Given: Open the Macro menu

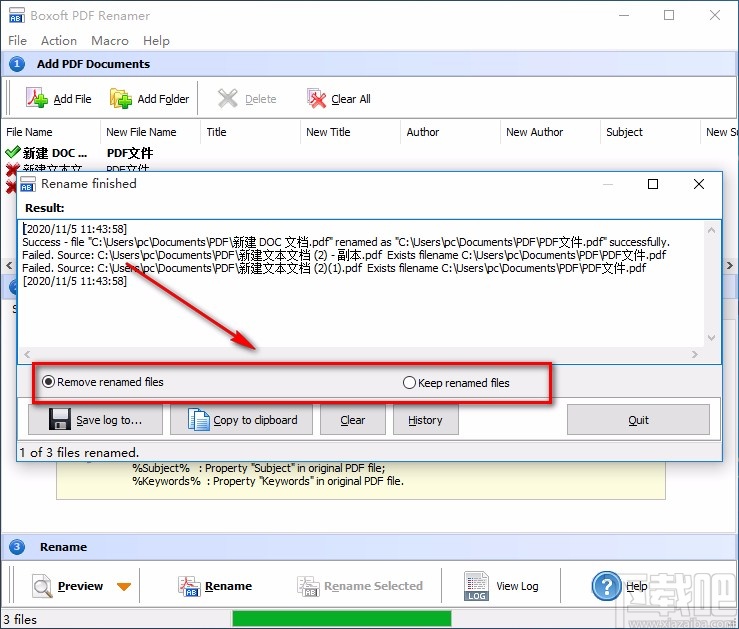Looking at the screenshot, I should [x=110, y=41].
